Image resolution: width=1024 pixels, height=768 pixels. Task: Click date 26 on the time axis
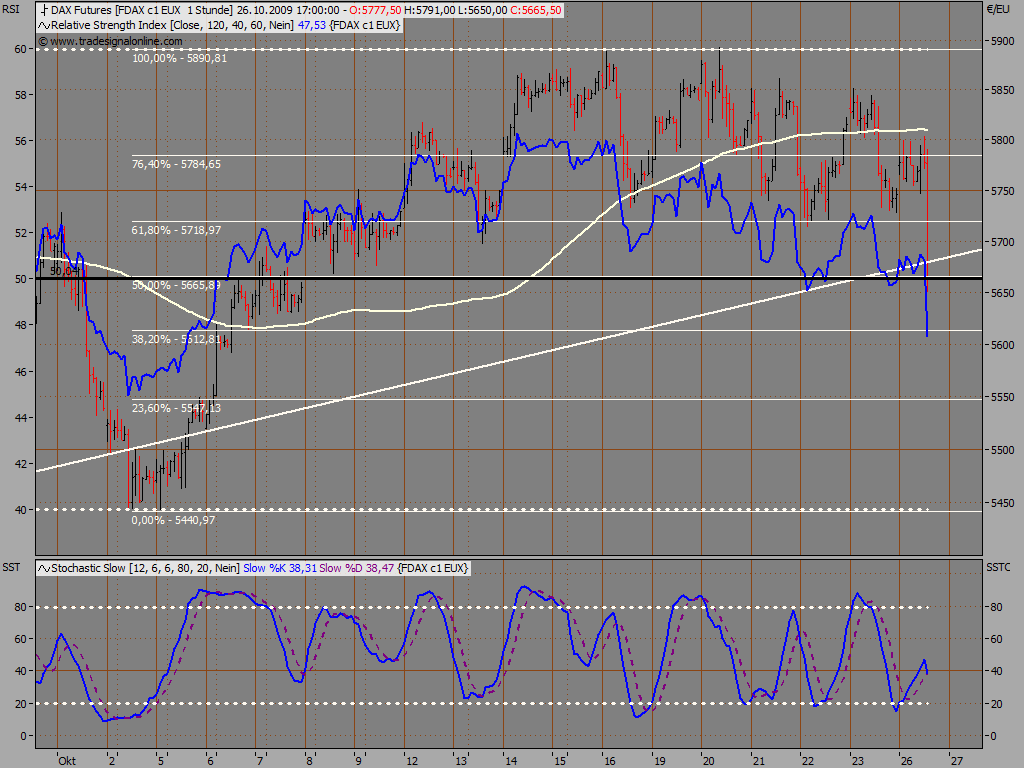tap(906, 761)
